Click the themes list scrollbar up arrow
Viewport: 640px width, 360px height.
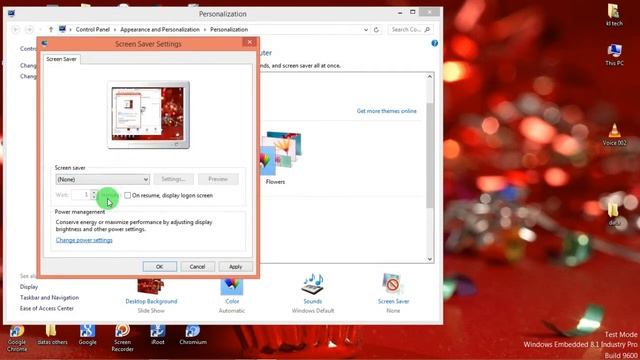pyautogui.click(x=429, y=76)
